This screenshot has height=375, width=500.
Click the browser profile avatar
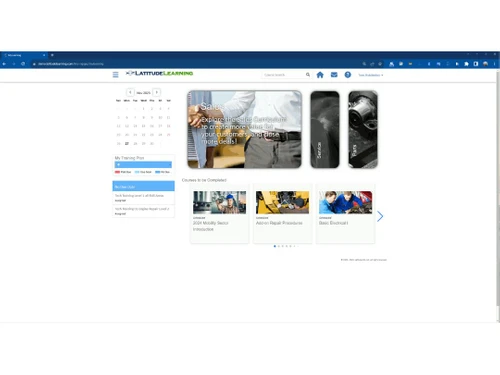tap(486, 64)
